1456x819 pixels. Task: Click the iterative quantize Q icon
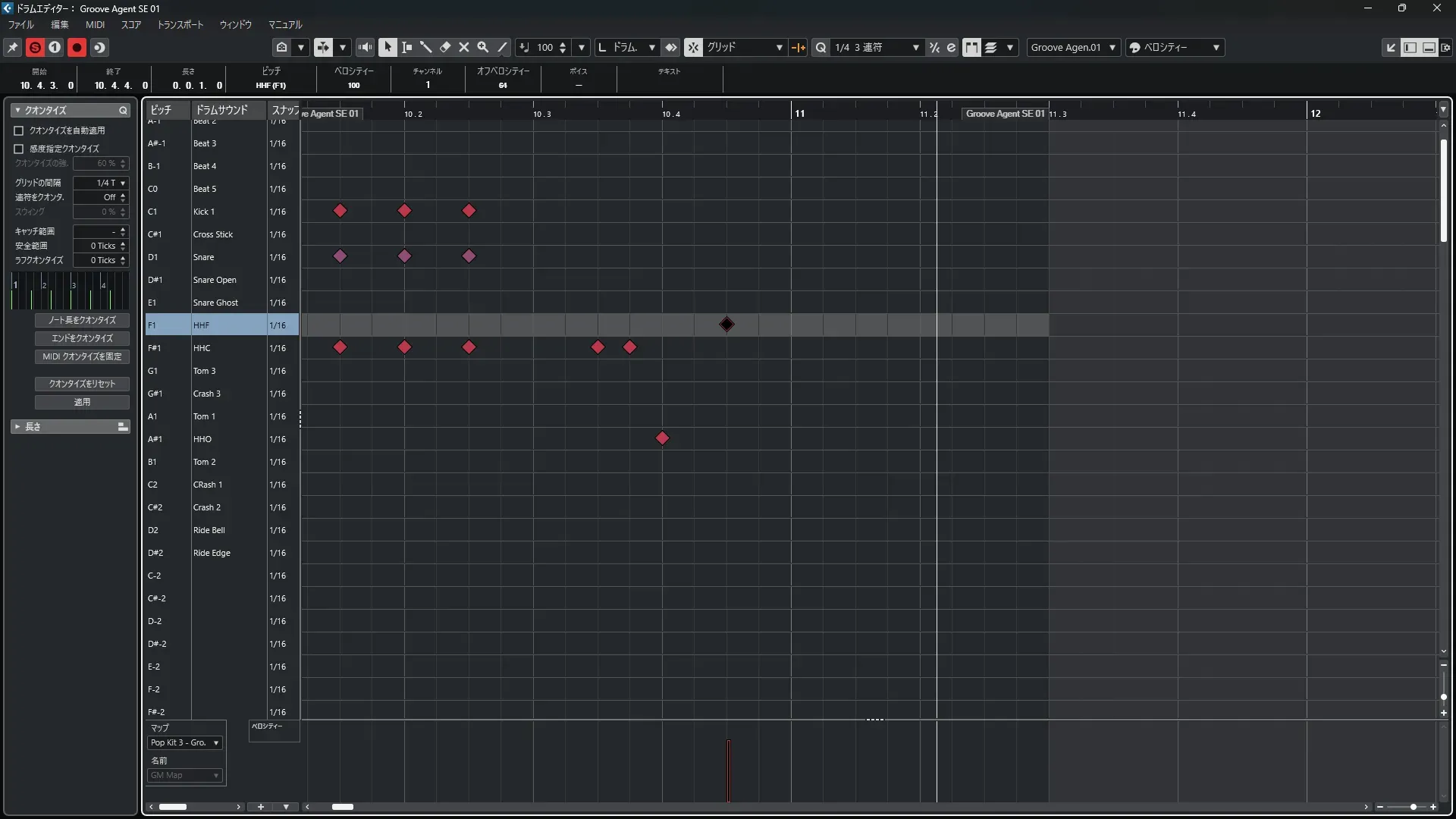pyautogui.click(x=821, y=47)
